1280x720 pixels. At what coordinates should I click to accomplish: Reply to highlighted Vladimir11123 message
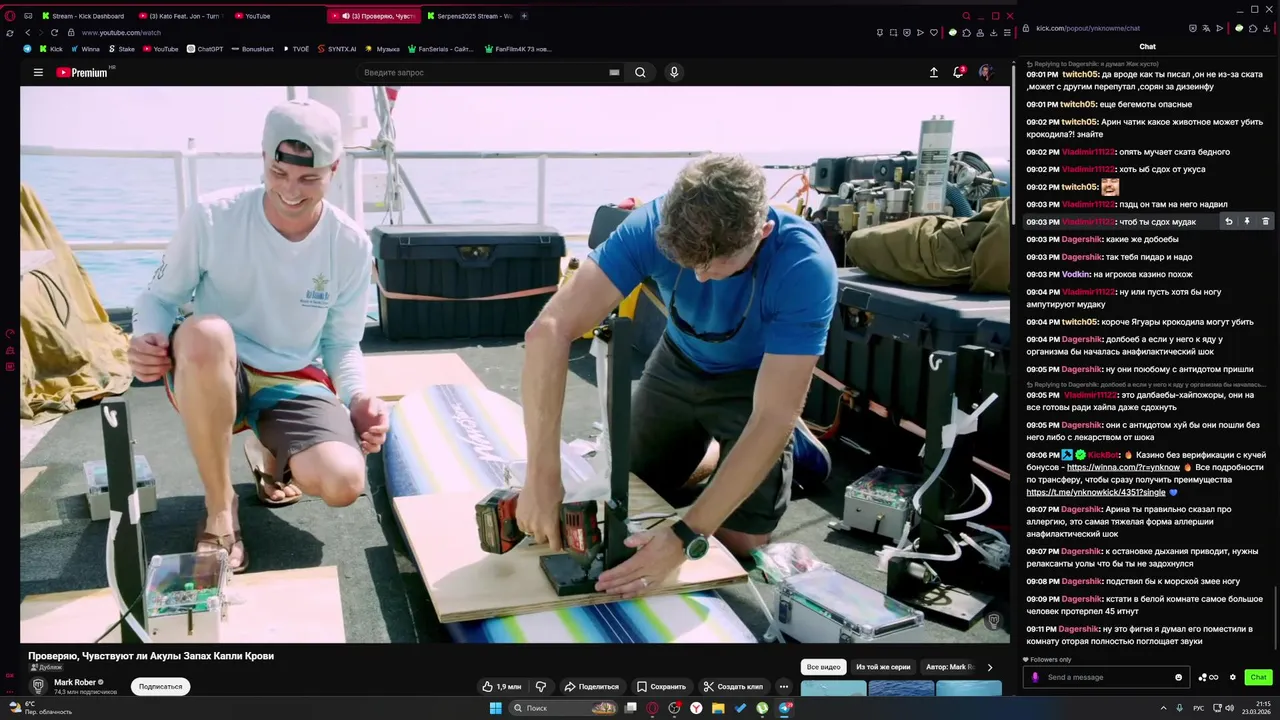[x=1229, y=222]
